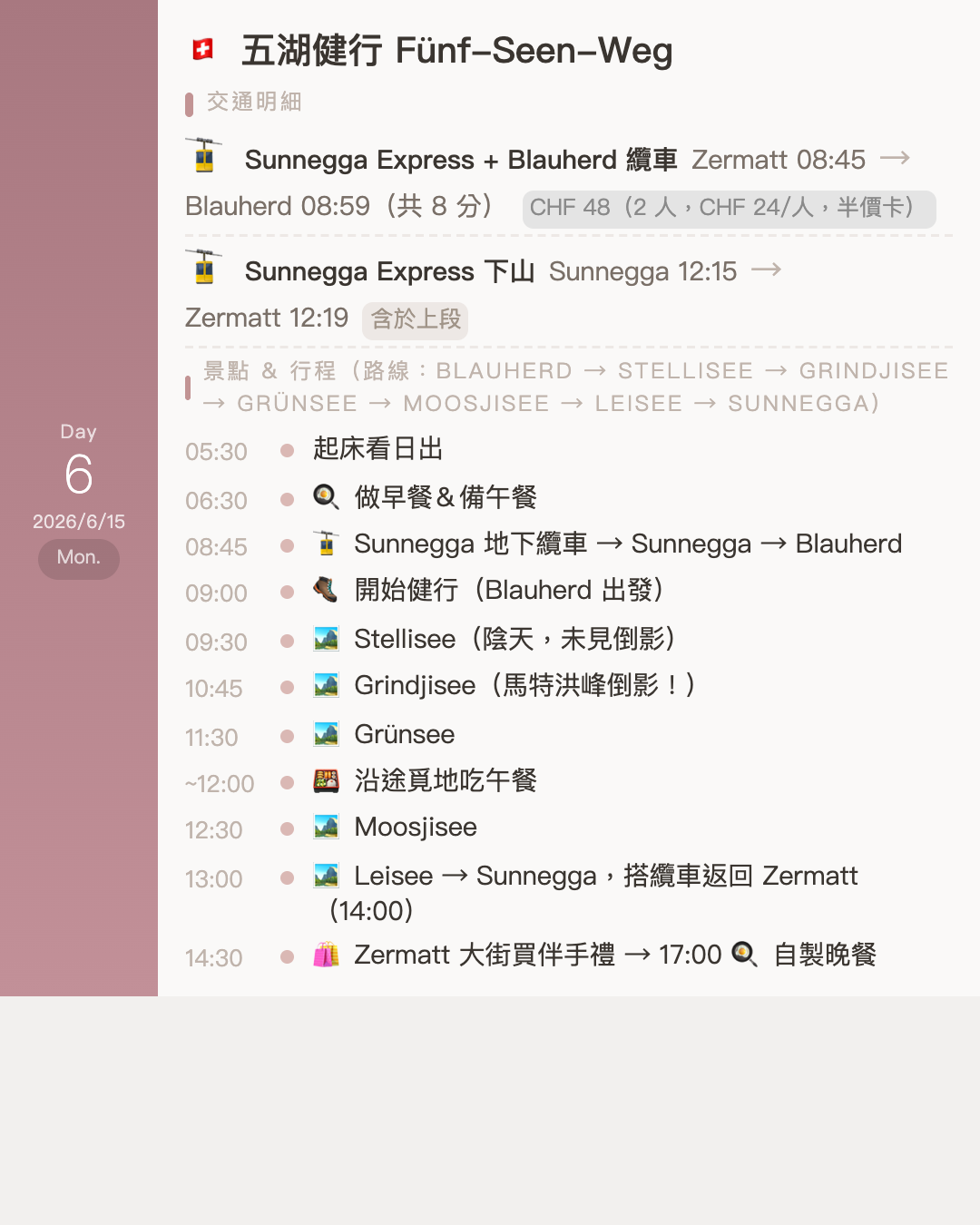Click the Swiss flag icon beside the title
The width and height of the screenshot is (980, 1225).
point(203,50)
